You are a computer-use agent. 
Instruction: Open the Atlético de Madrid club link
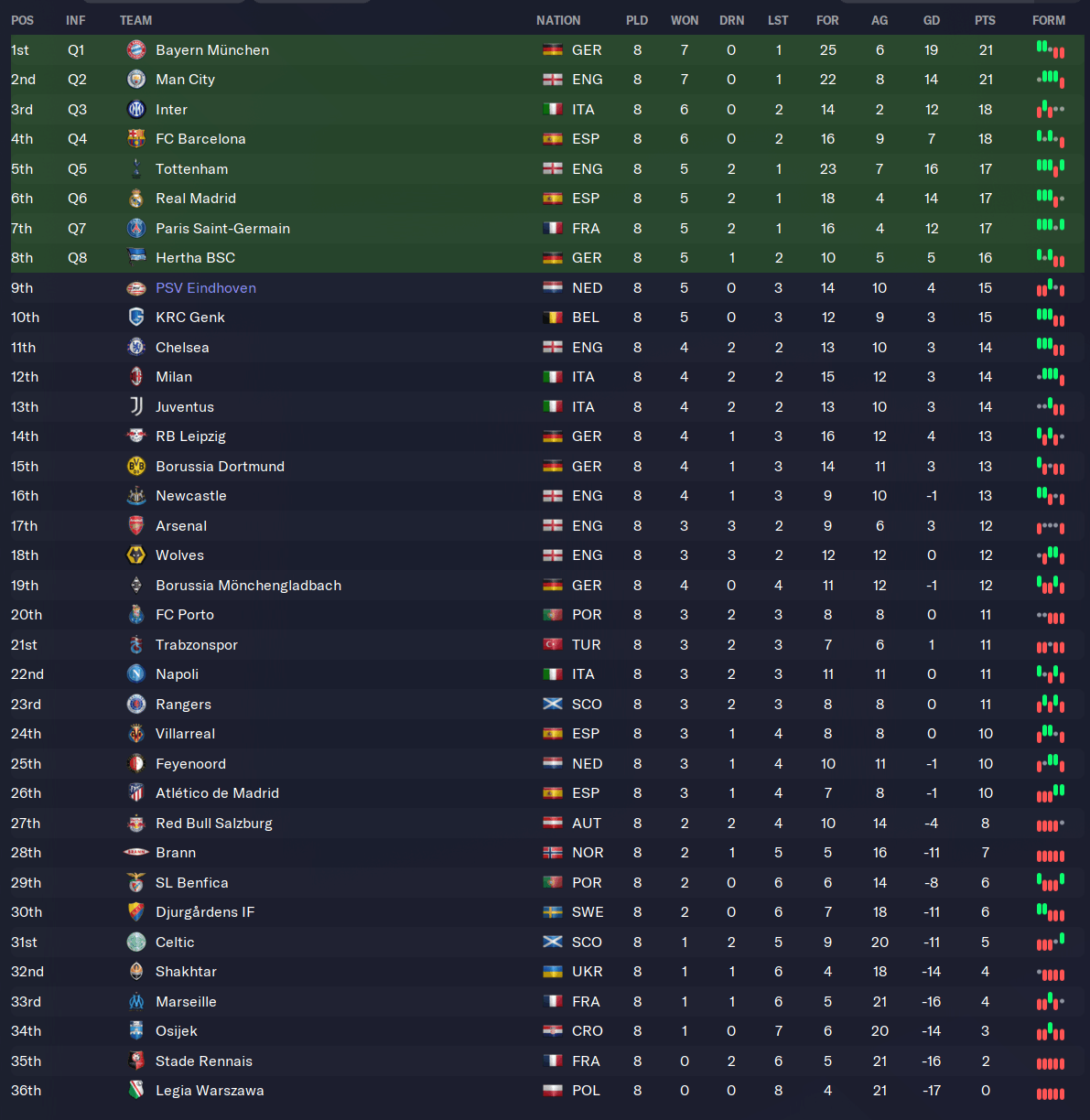[217, 793]
